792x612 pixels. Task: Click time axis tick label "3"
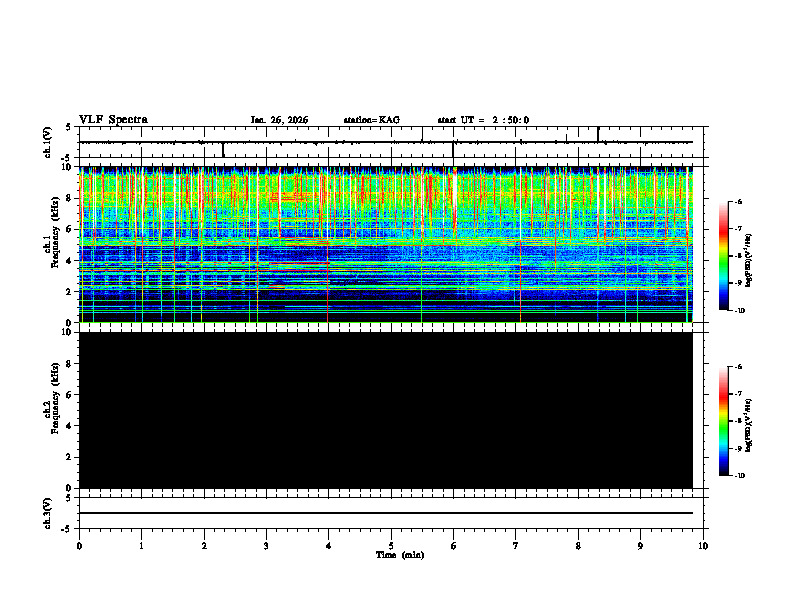click(x=266, y=546)
